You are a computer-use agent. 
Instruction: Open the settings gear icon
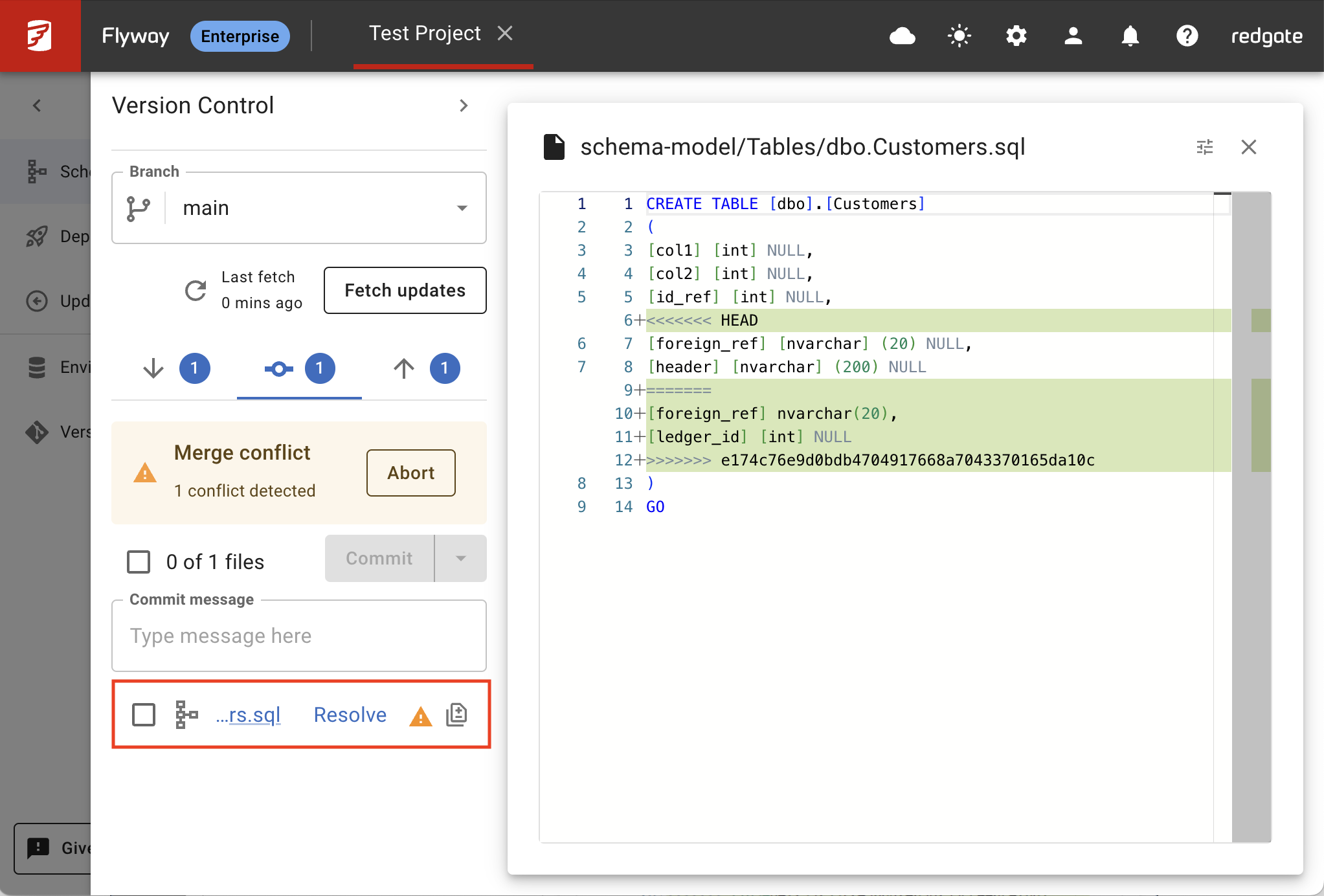[x=1016, y=36]
